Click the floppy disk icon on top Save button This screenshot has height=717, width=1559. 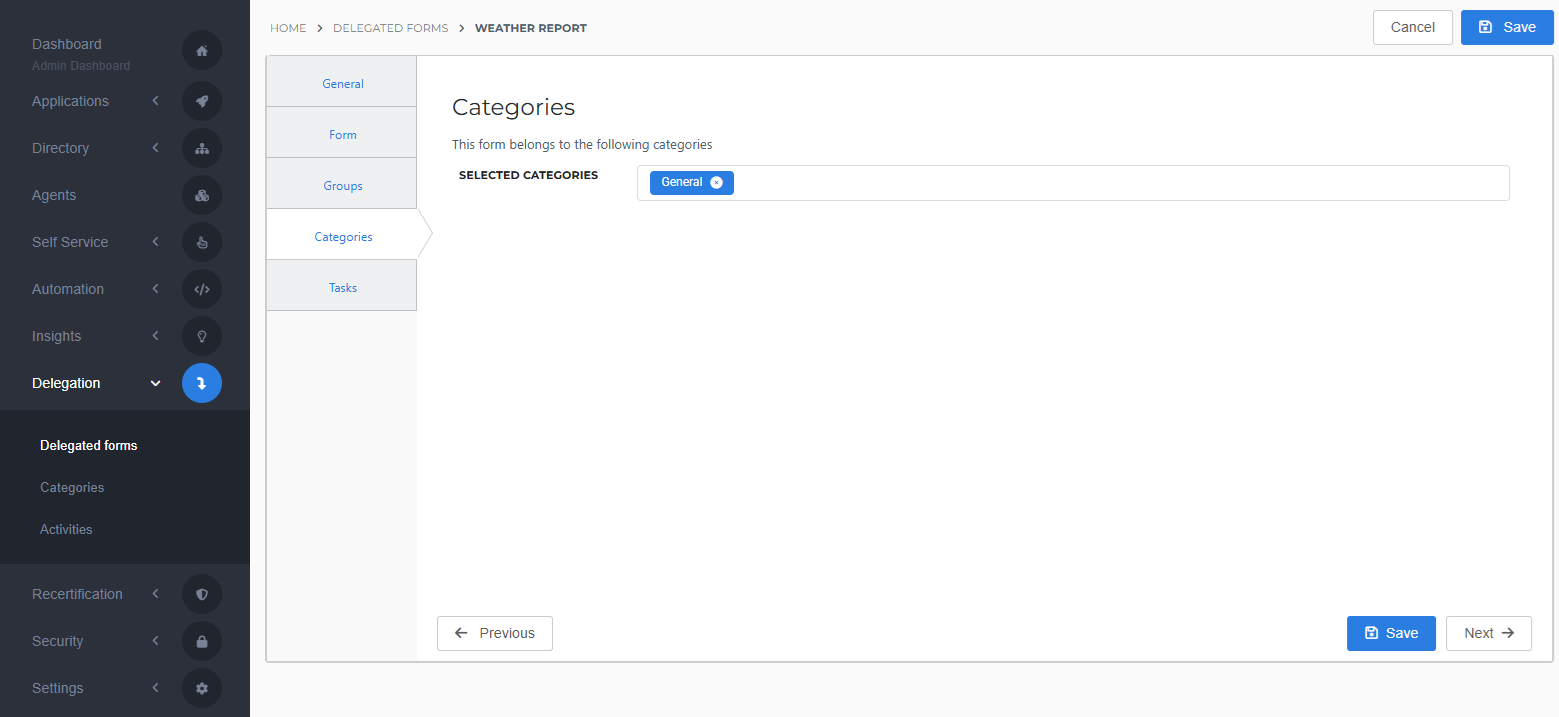tap(1484, 27)
